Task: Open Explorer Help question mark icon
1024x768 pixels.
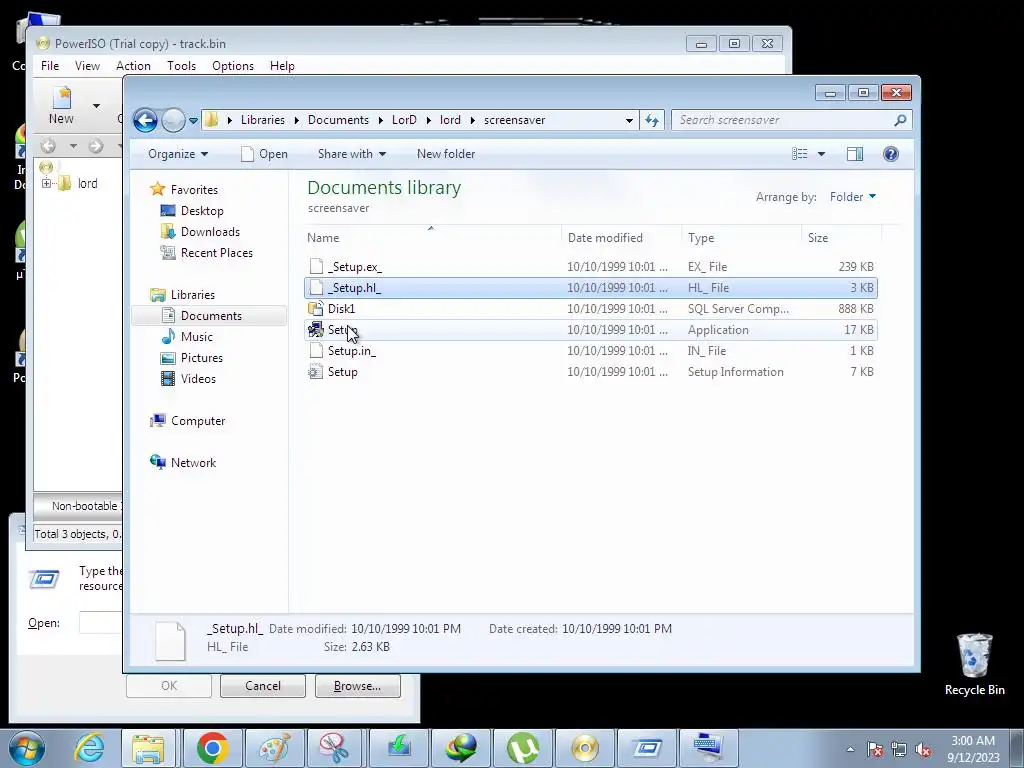Action: (891, 154)
